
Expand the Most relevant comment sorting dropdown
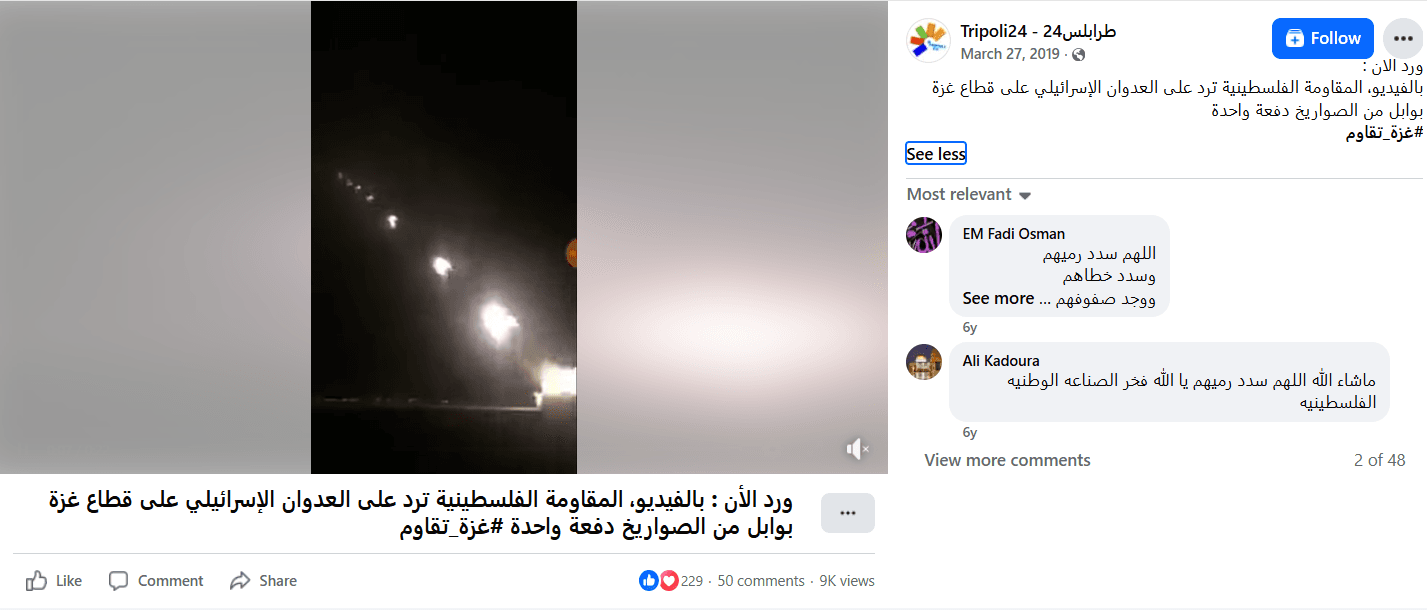click(x=968, y=194)
